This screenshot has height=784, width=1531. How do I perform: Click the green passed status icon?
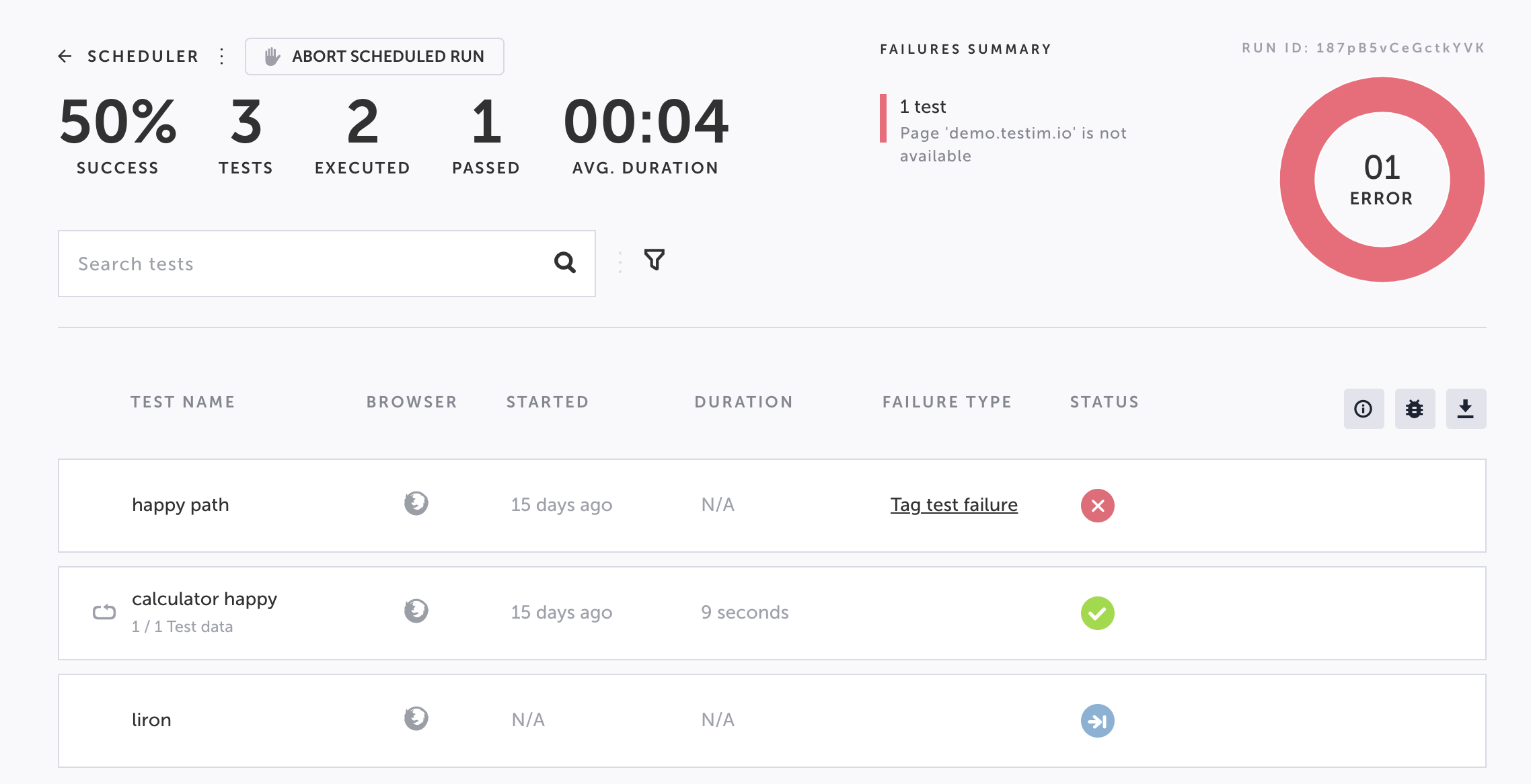tap(1097, 613)
